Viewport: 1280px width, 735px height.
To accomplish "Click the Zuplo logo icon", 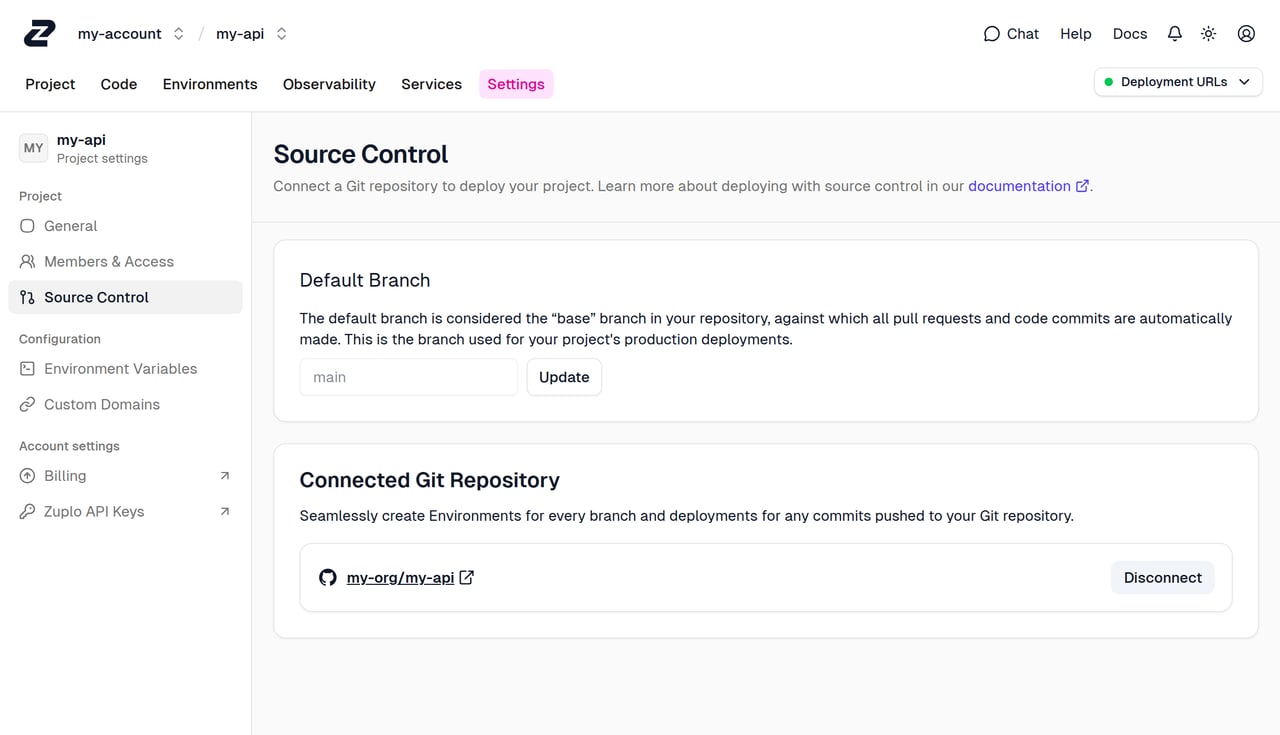I will [40, 33].
